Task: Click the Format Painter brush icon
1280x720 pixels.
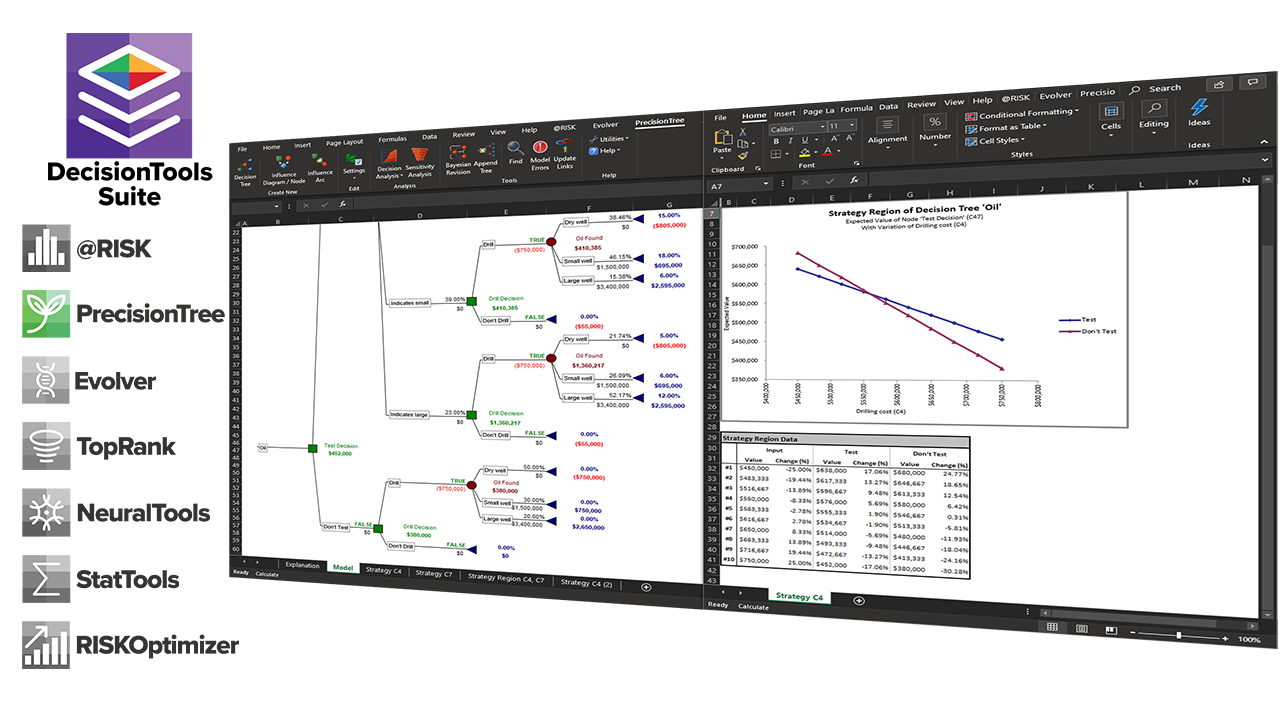Action: [743, 154]
